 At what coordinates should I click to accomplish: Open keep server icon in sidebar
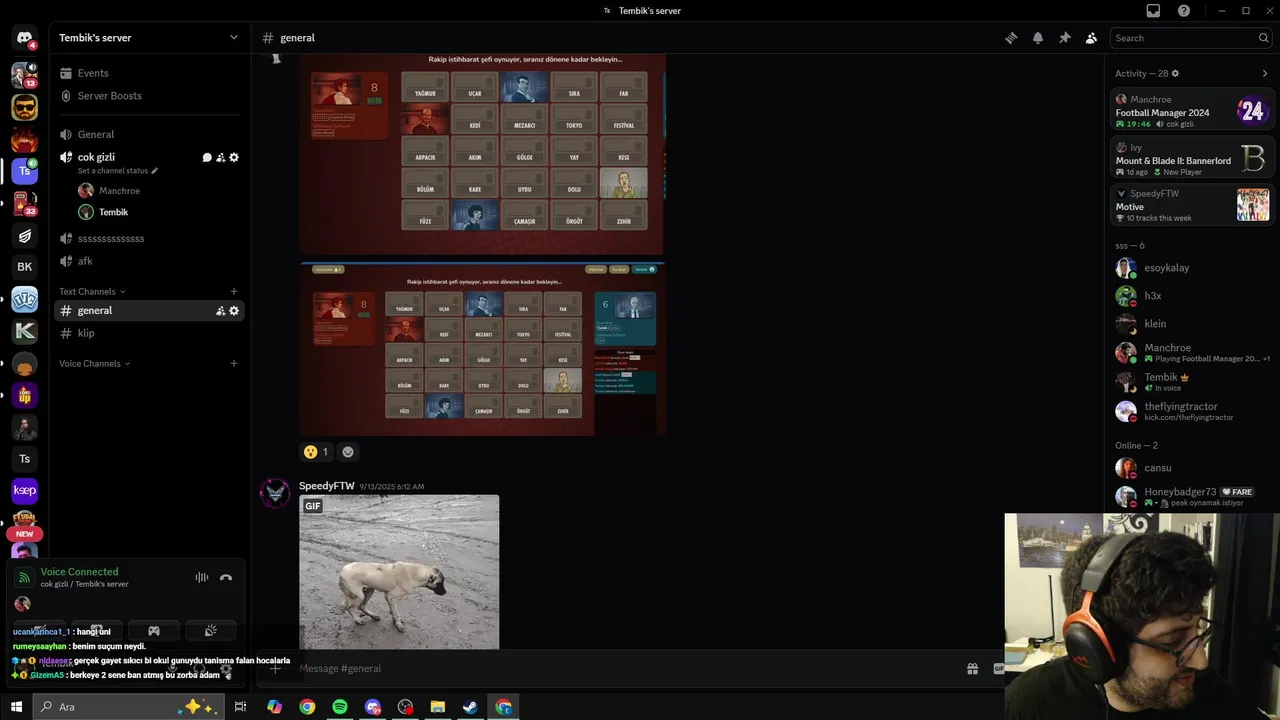point(25,491)
